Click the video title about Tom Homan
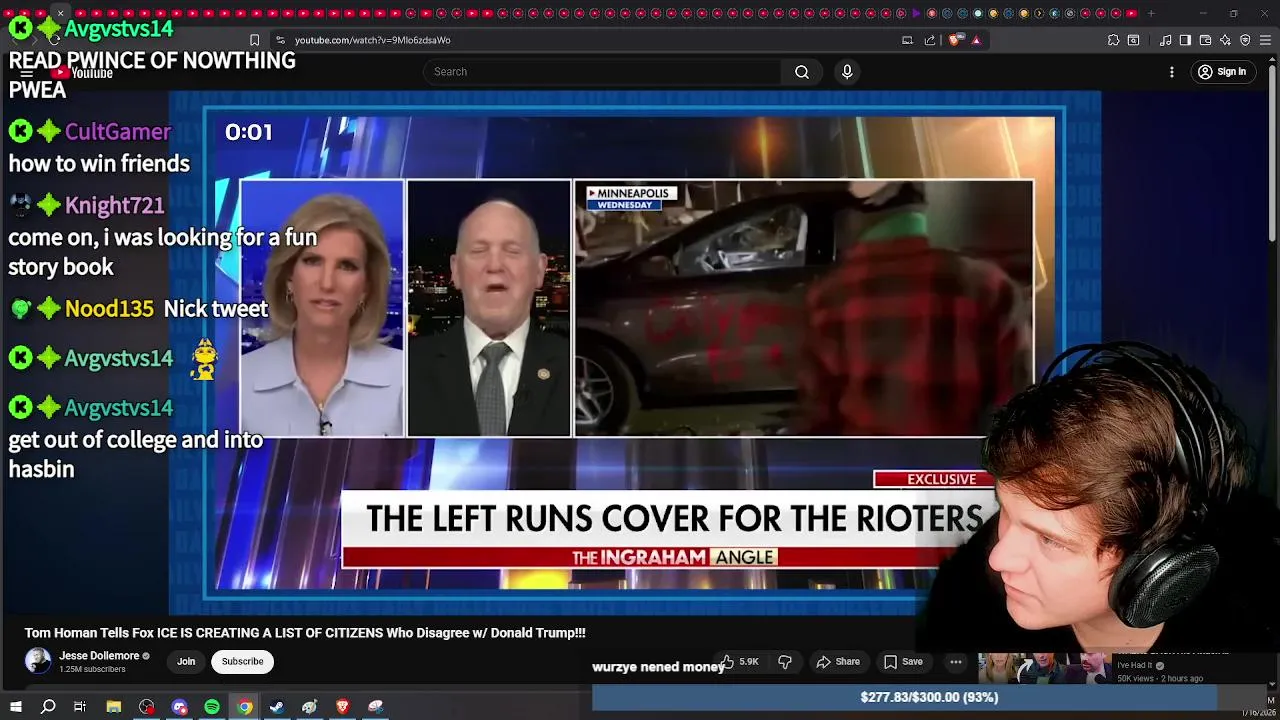Image resolution: width=1280 pixels, height=720 pixels. [x=305, y=633]
